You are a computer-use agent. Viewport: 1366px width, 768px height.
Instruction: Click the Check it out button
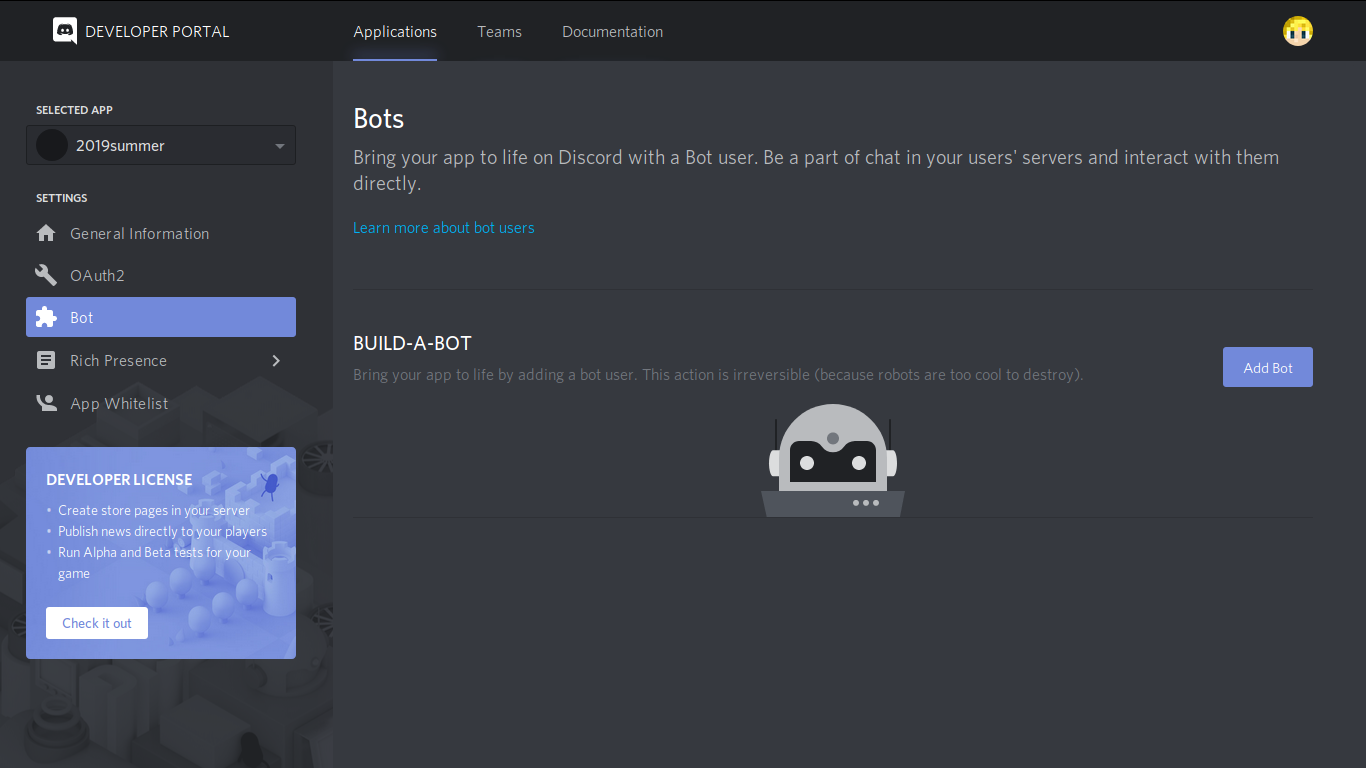pos(97,623)
